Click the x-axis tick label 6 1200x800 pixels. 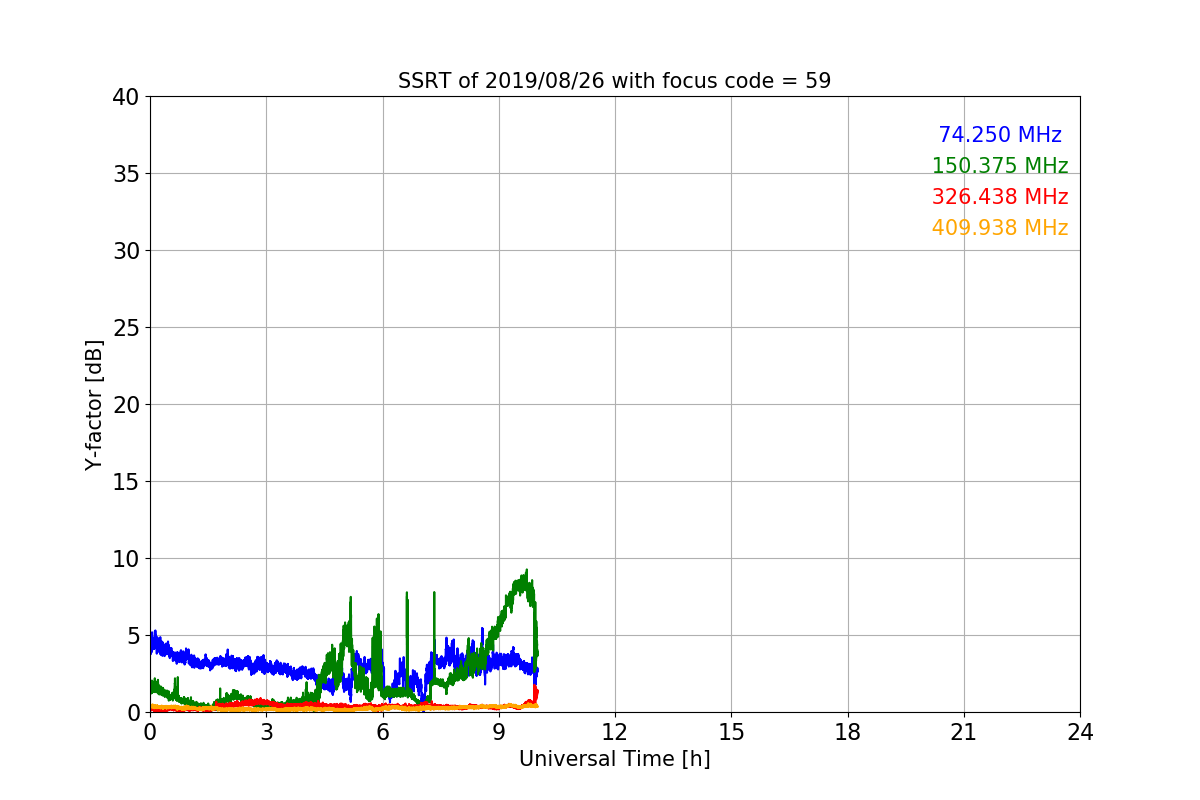(x=382, y=732)
